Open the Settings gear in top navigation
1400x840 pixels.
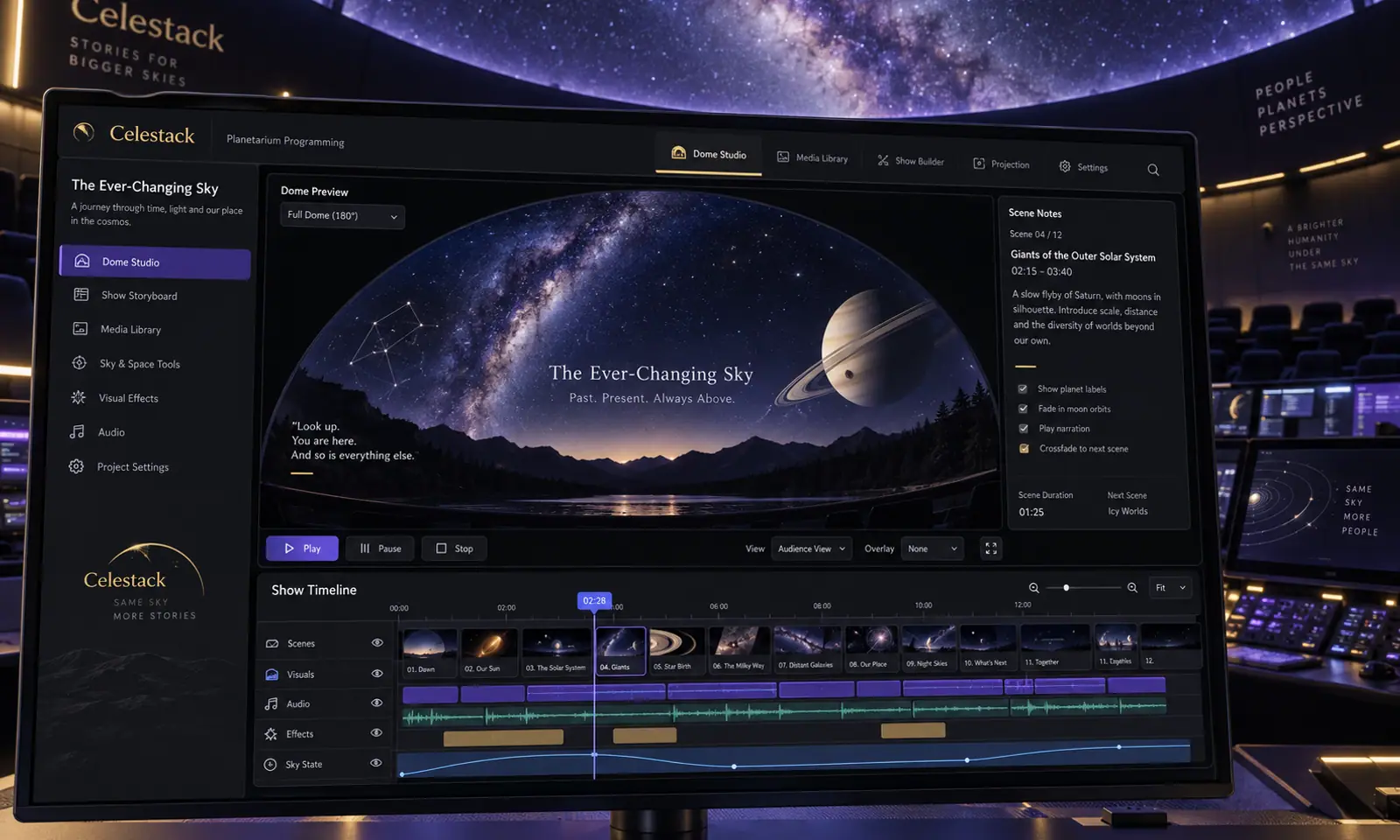tap(1083, 166)
